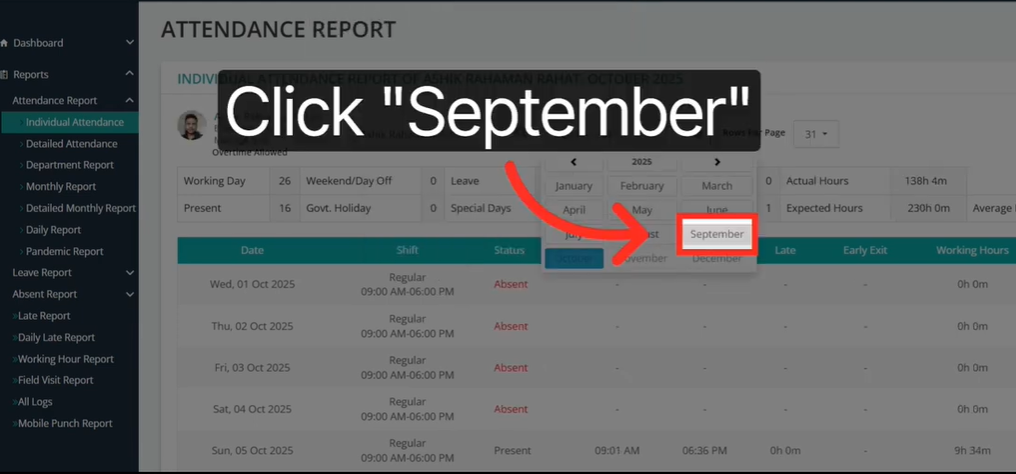Expand the Leave Report submenu
Screen dimensions: 1016x474
click(130, 272)
